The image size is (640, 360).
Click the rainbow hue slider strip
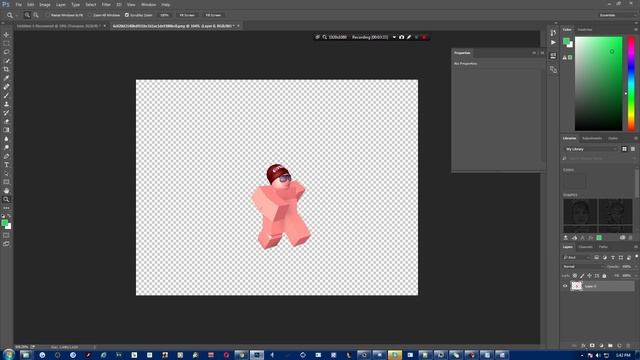(631, 83)
